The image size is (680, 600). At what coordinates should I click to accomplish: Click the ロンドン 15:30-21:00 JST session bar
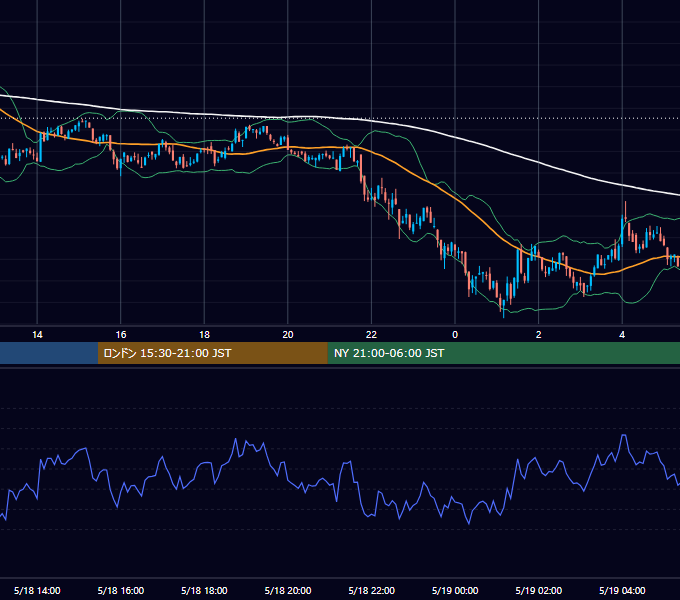212,353
